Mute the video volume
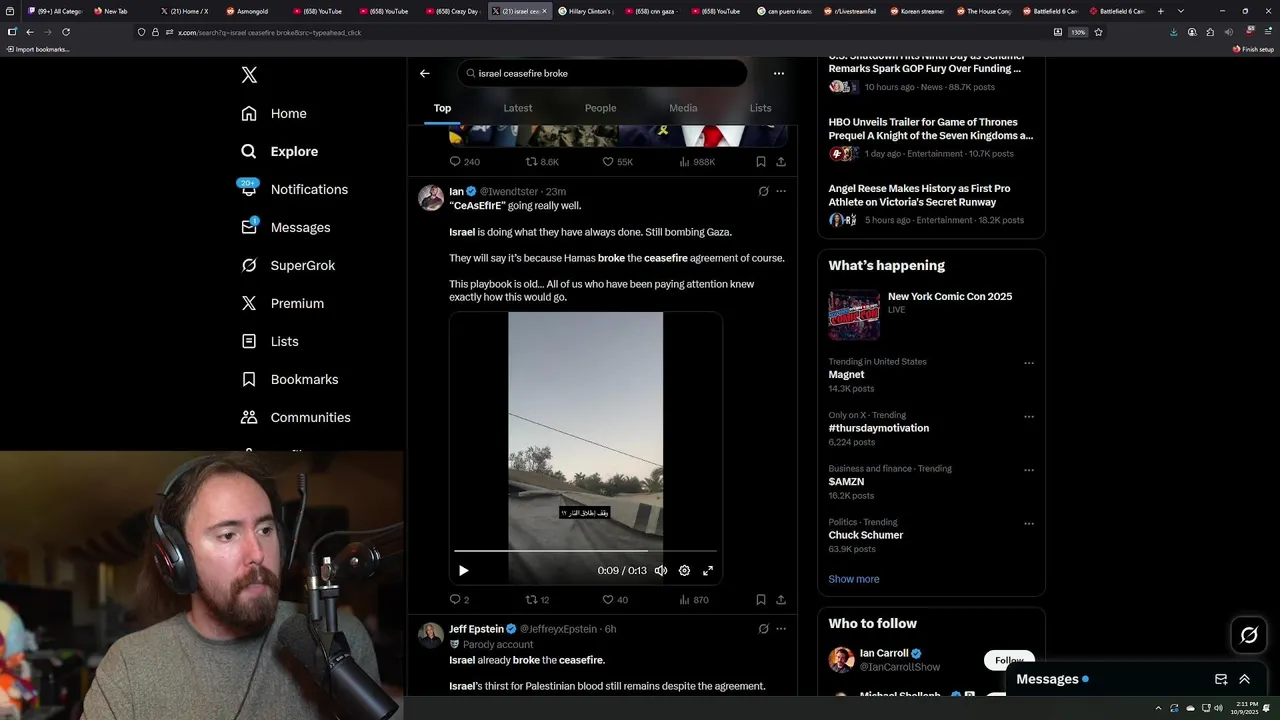Image resolution: width=1280 pixels, height=720 pixels. click(x=661, y=570)
